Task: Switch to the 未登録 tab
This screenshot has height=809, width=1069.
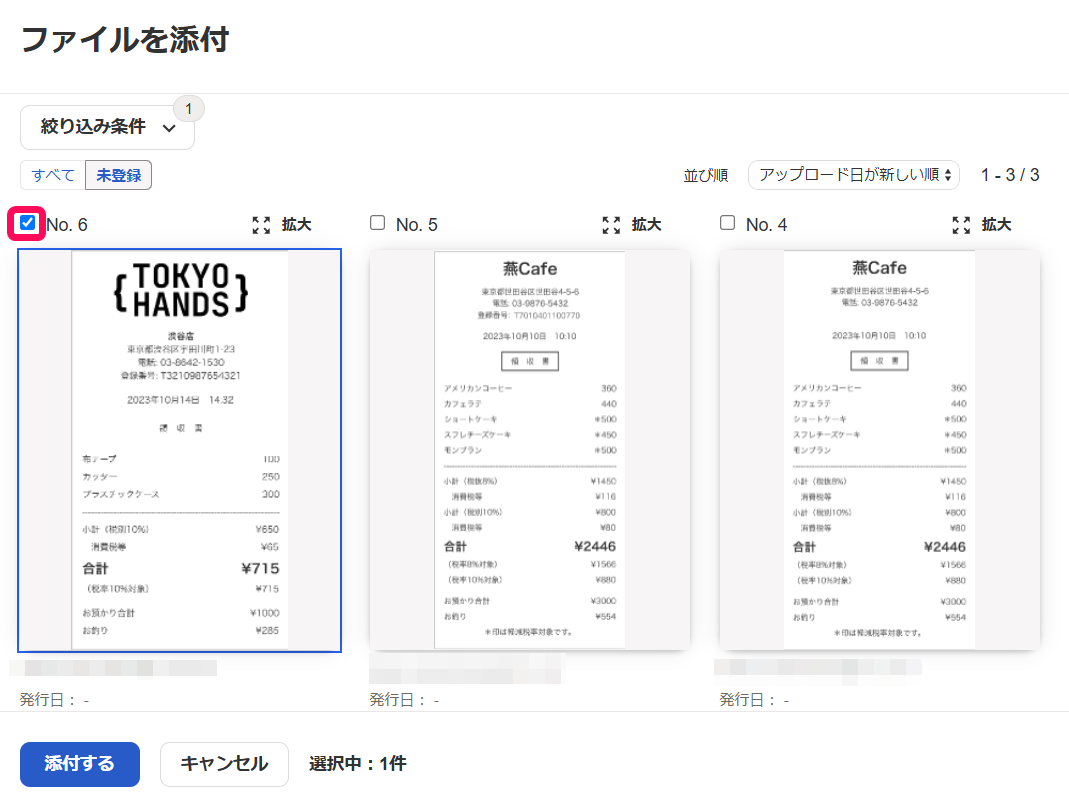Action: point(119,175)
